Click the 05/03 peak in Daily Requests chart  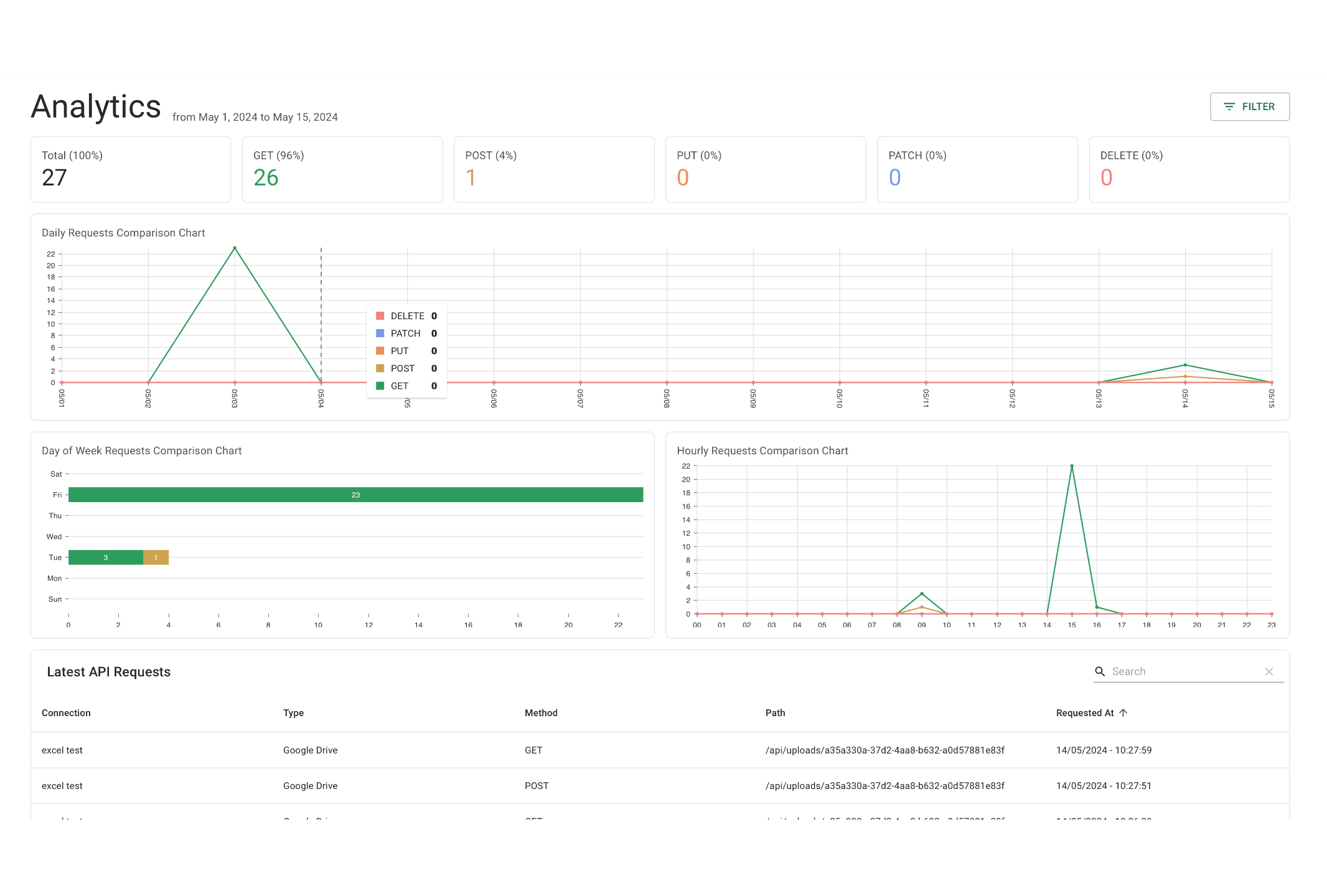235,247
